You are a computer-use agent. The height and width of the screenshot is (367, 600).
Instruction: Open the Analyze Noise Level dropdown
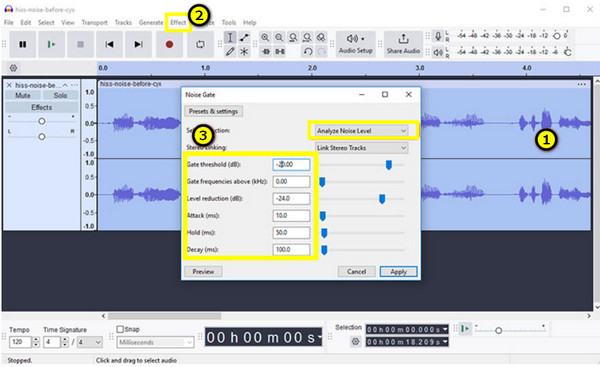click(x=361, y=131)
